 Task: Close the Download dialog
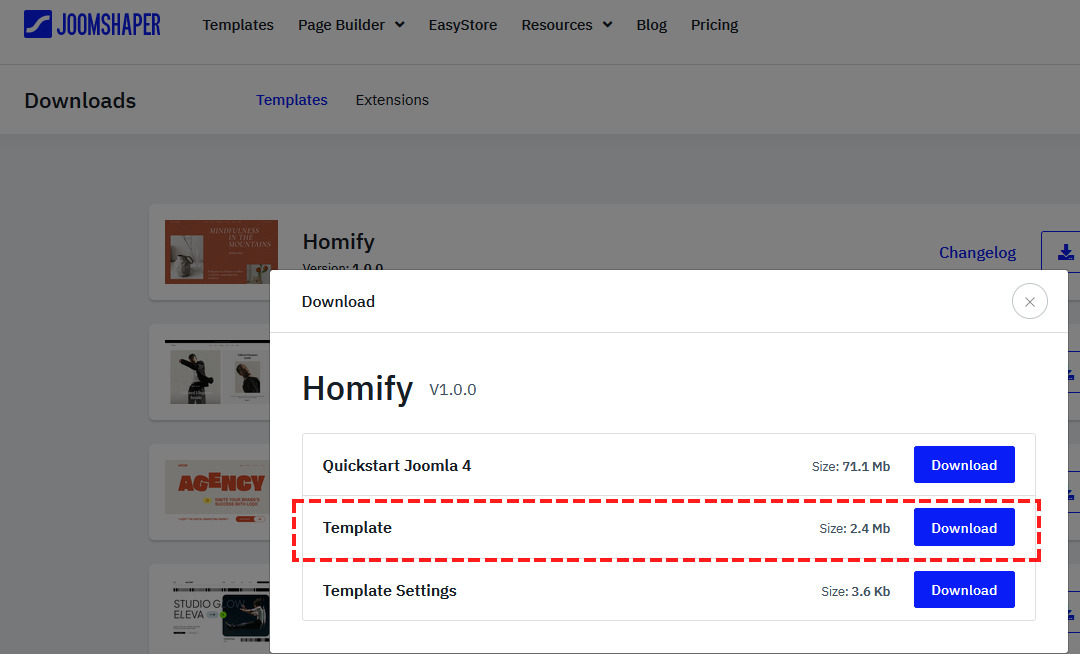[x=1030, y=302]
